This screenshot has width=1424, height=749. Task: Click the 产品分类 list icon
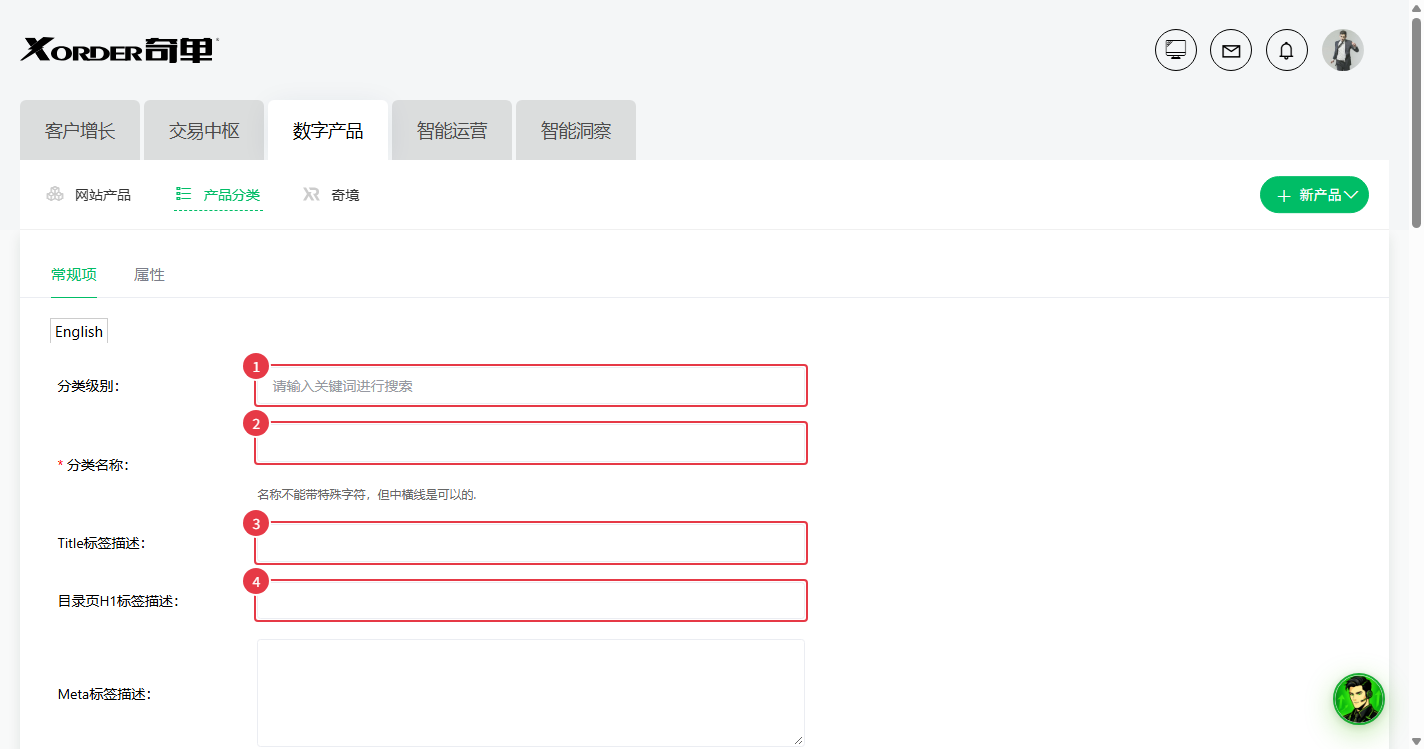coord(183,194)
